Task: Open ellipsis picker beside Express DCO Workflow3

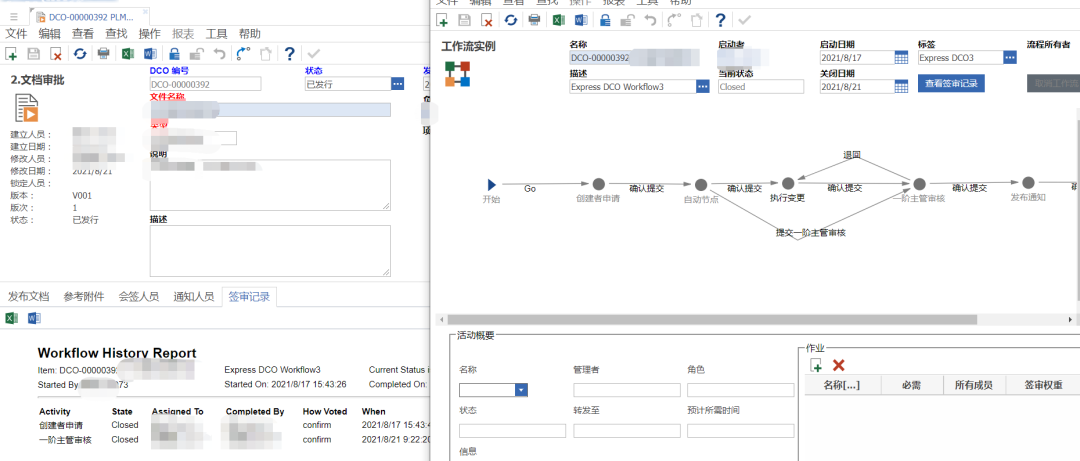Action: click(703, 86)
